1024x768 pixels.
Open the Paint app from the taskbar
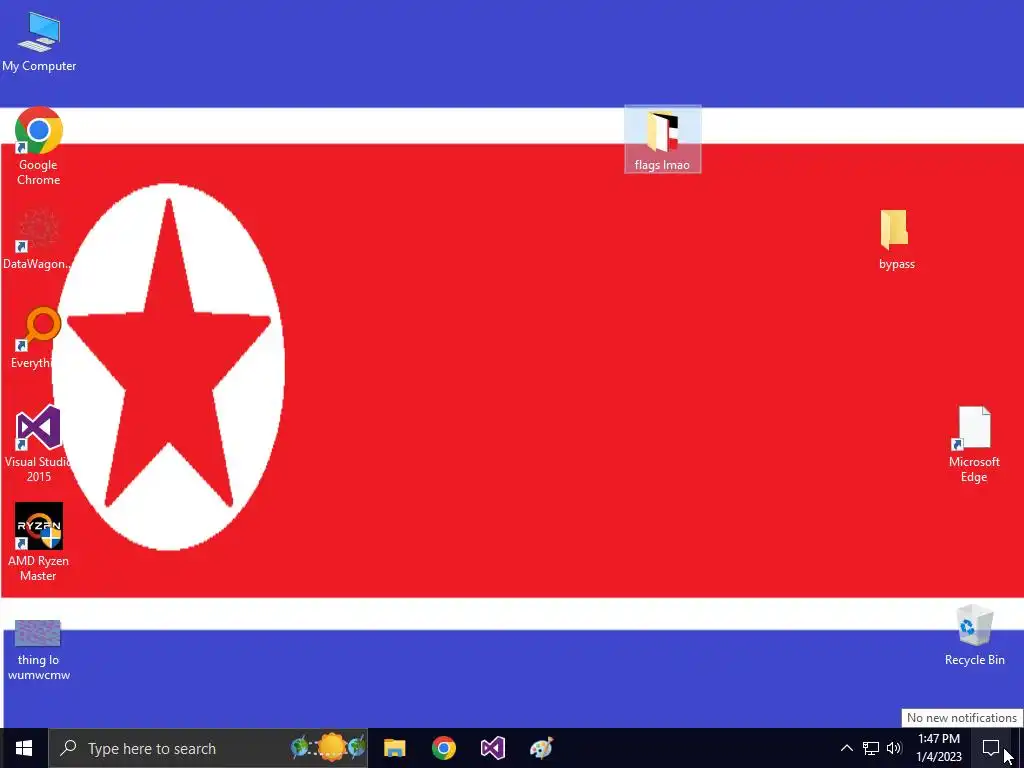[541, 748]
